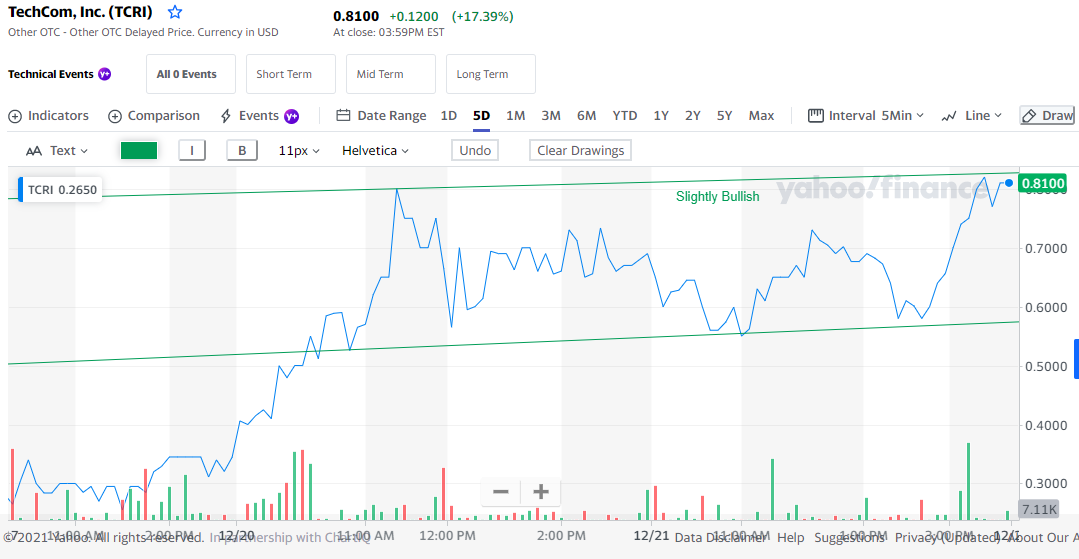Open Comparison plus icon
Viewport: 1079px width, 559px height.
point(115,116)
